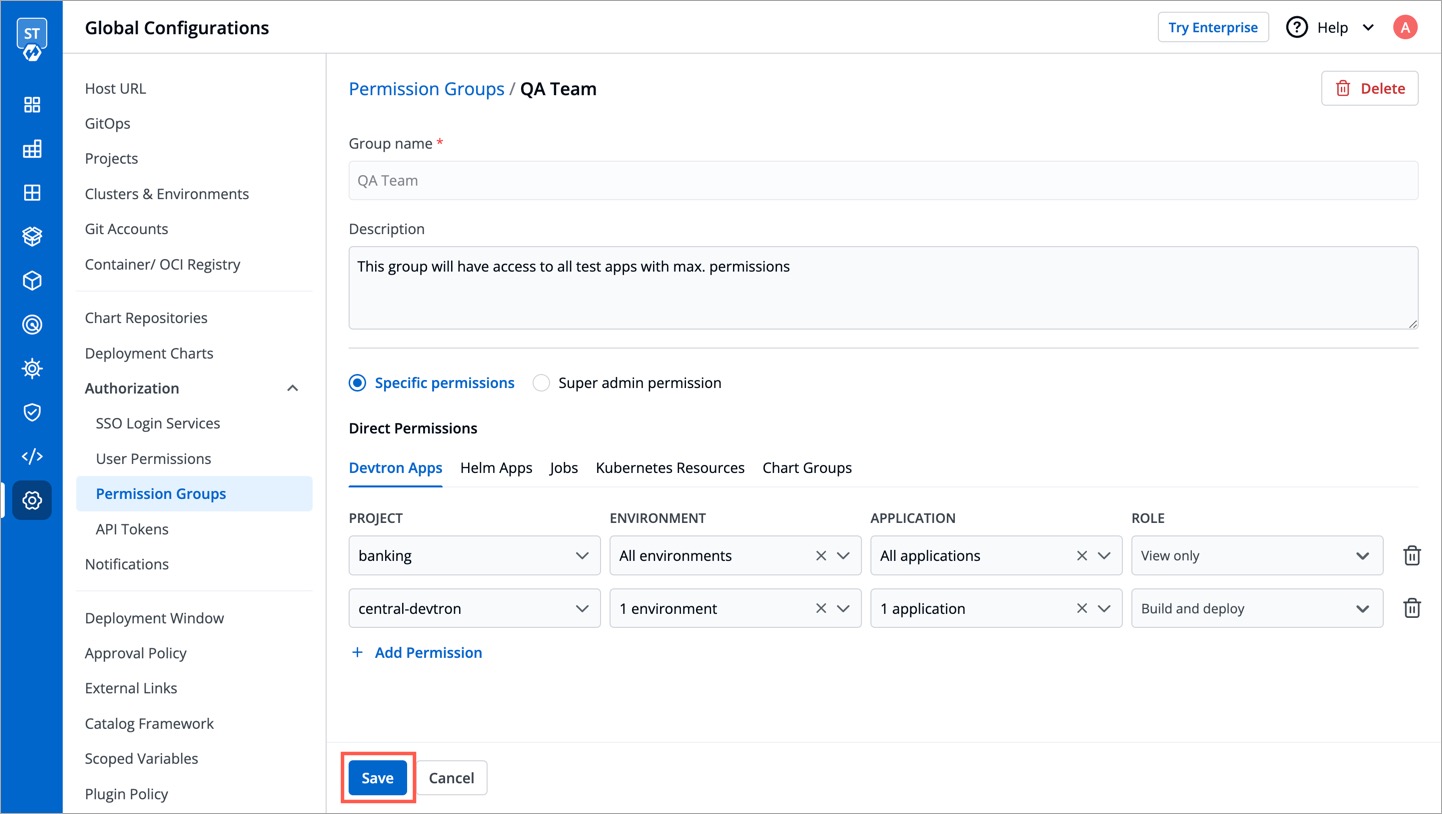The width and height of the screenshot is (1442, 814).
Task: Collapse the Authorization section
Action: point(292,388)
